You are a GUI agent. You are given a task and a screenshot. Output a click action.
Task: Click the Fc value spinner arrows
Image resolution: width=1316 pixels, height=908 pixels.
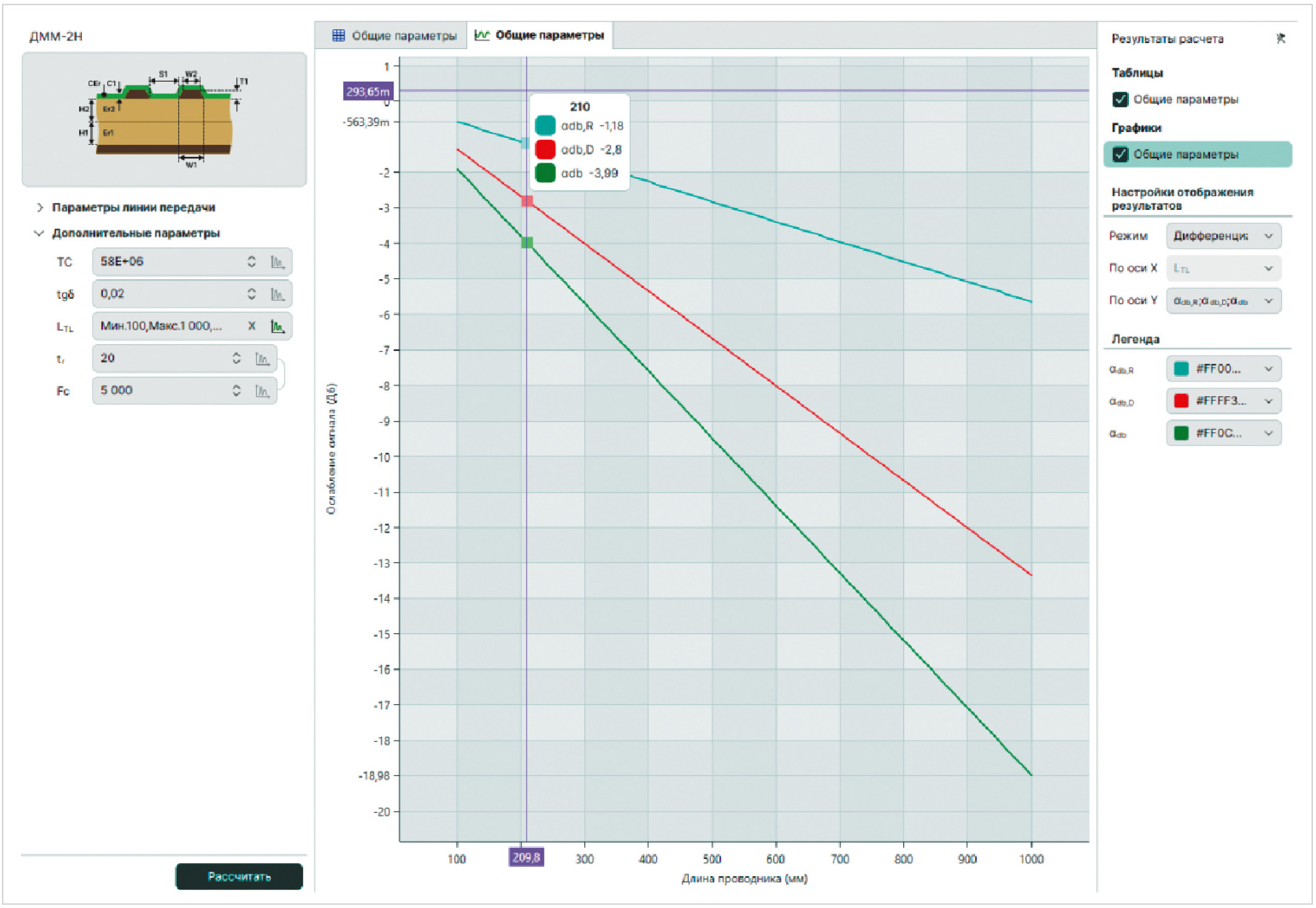click(236, 391)
